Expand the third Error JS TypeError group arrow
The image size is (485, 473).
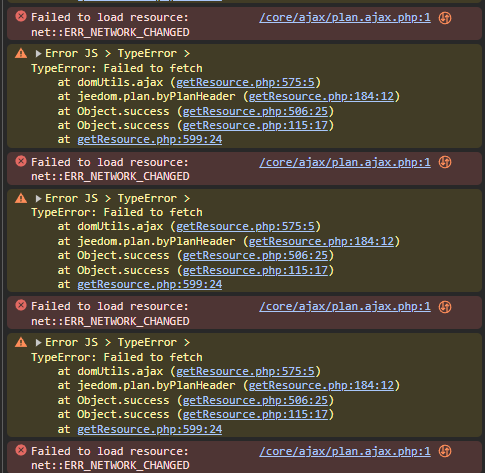(x=38, y=342)
